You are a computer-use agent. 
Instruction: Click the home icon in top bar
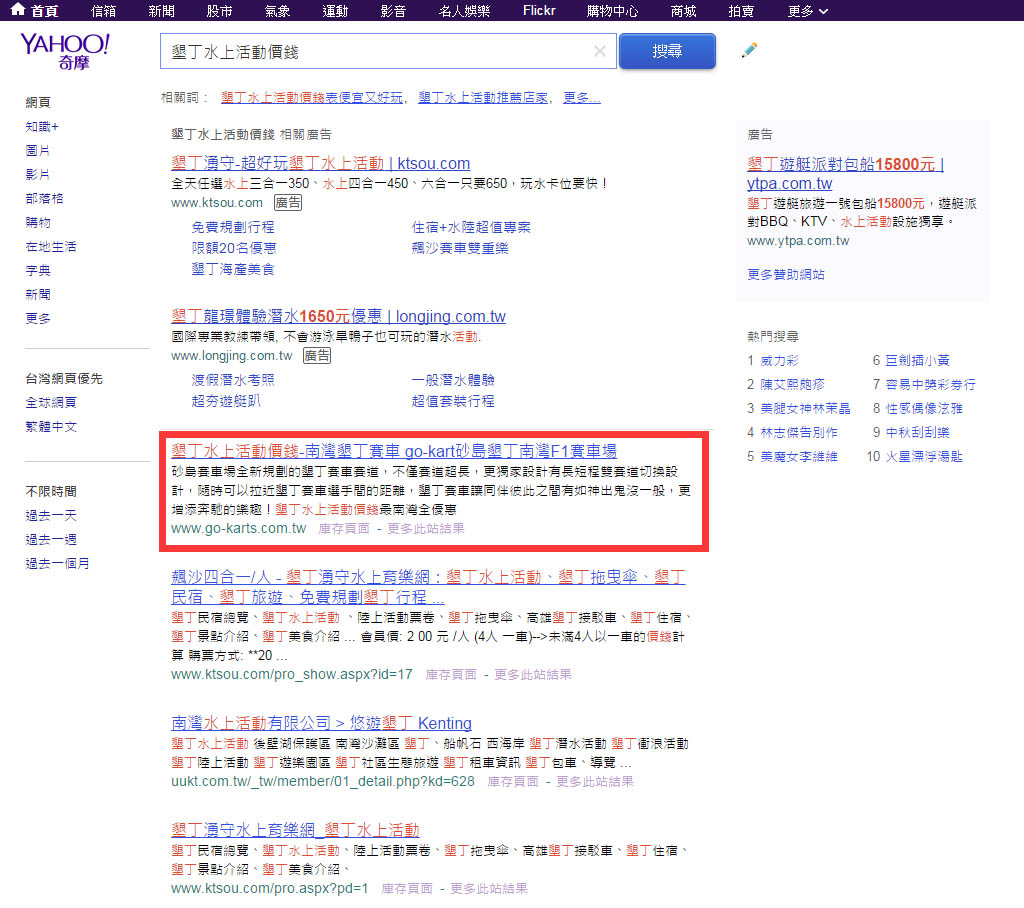pyautogui.click(x=18, y=10)
